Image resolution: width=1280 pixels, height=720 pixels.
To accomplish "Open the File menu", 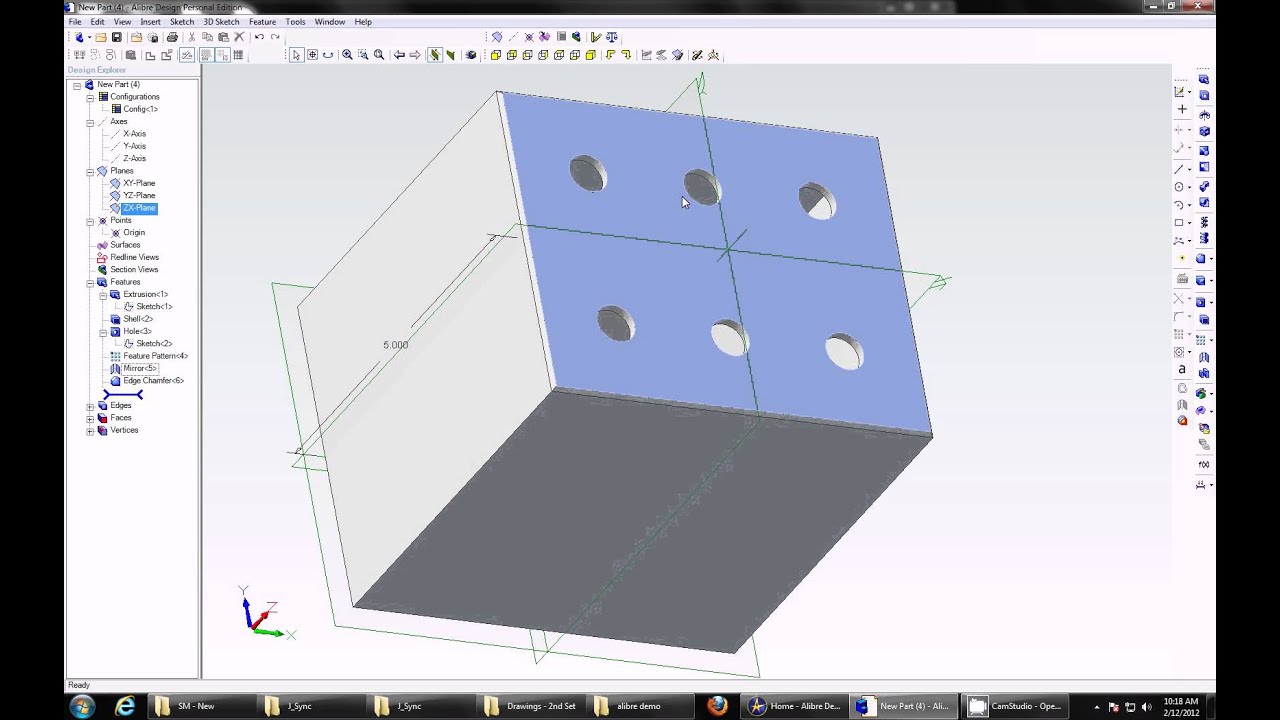I will coord(75,21).
